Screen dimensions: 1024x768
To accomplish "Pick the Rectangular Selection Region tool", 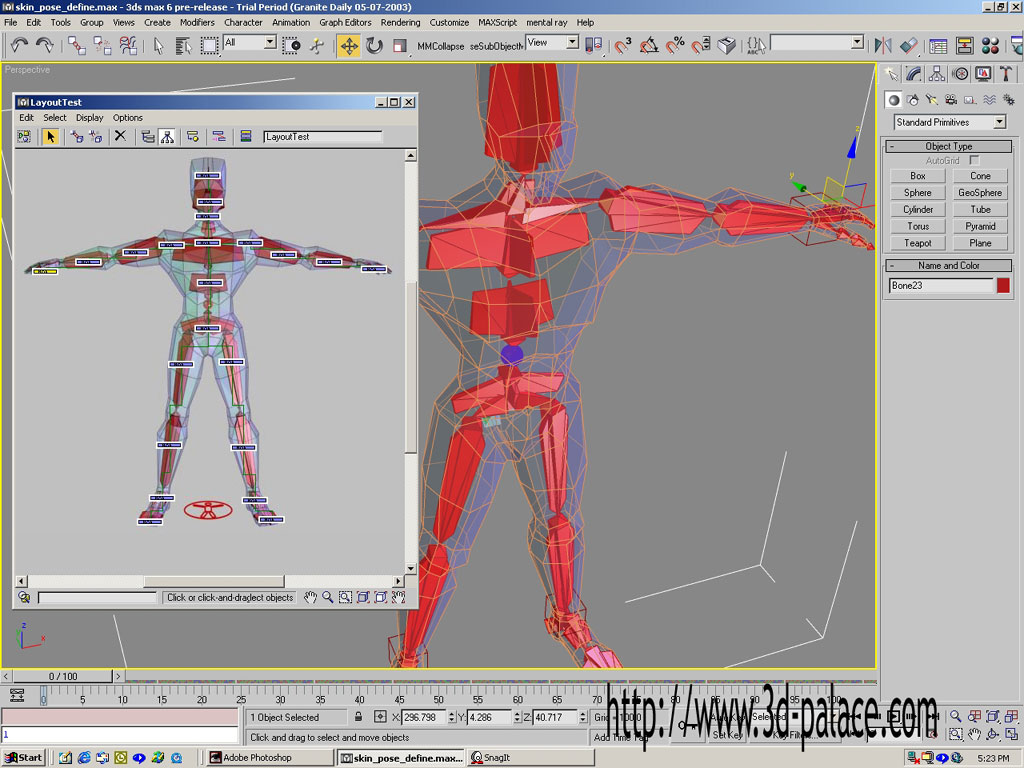I will coord(209,45).
